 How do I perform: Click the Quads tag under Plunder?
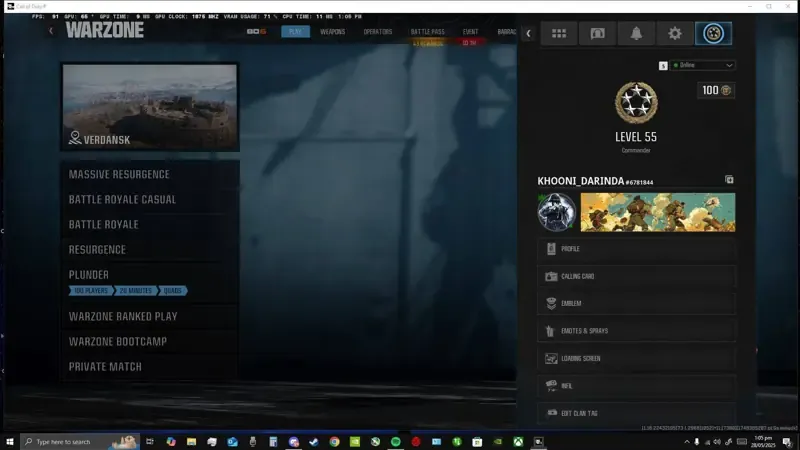172,291
